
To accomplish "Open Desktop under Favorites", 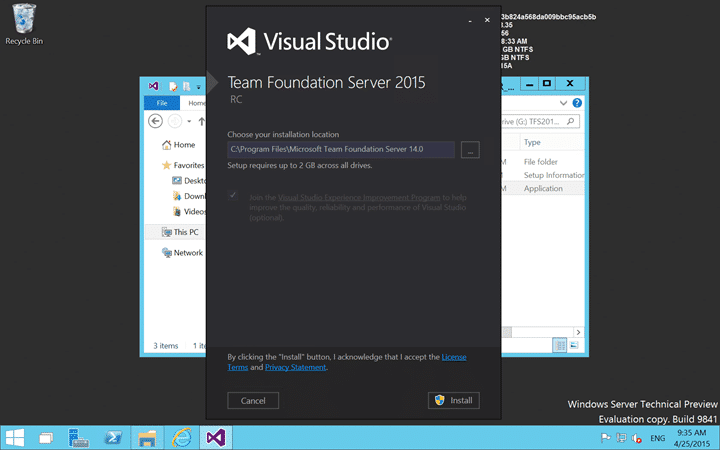I will point(189,180).
